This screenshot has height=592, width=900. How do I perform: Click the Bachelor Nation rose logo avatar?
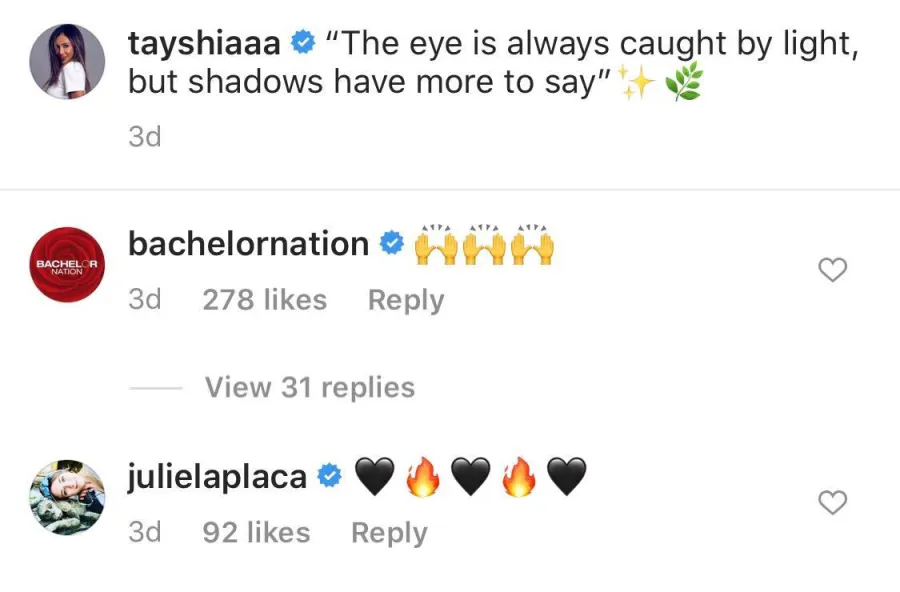[65, 266]
